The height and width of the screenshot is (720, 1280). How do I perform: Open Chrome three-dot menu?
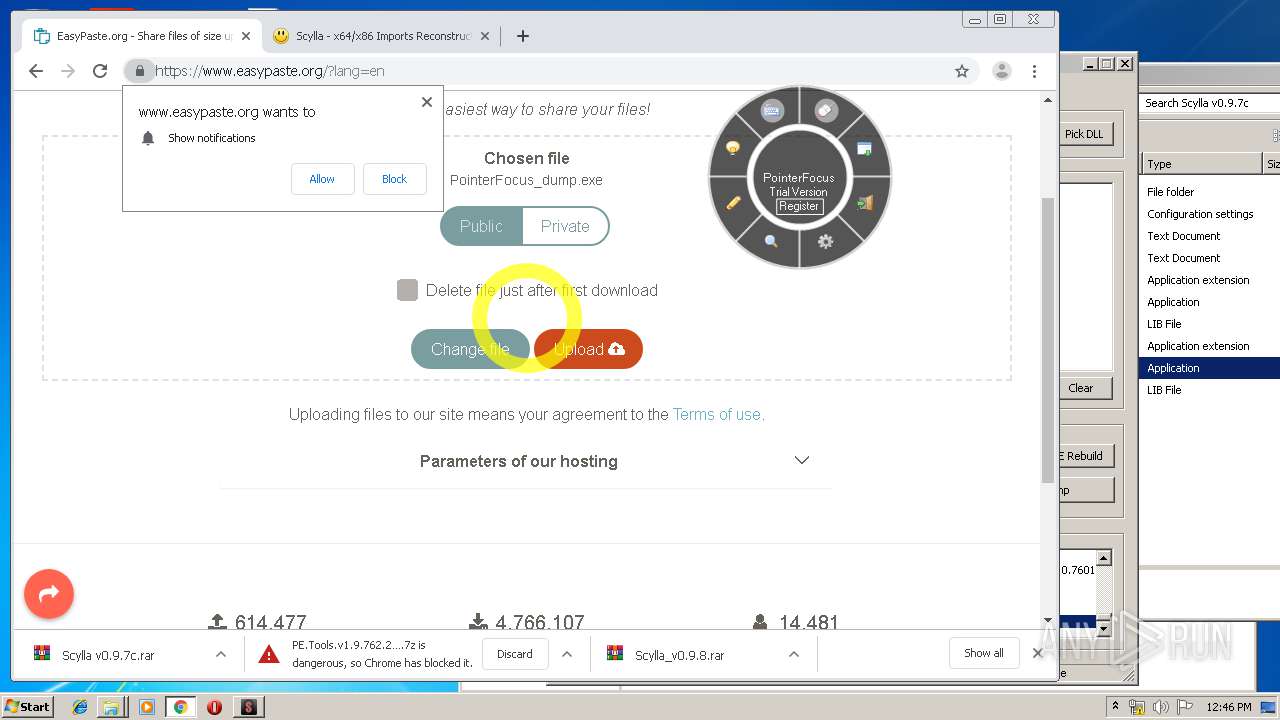pyautogui.click(x=1035, y=71)
